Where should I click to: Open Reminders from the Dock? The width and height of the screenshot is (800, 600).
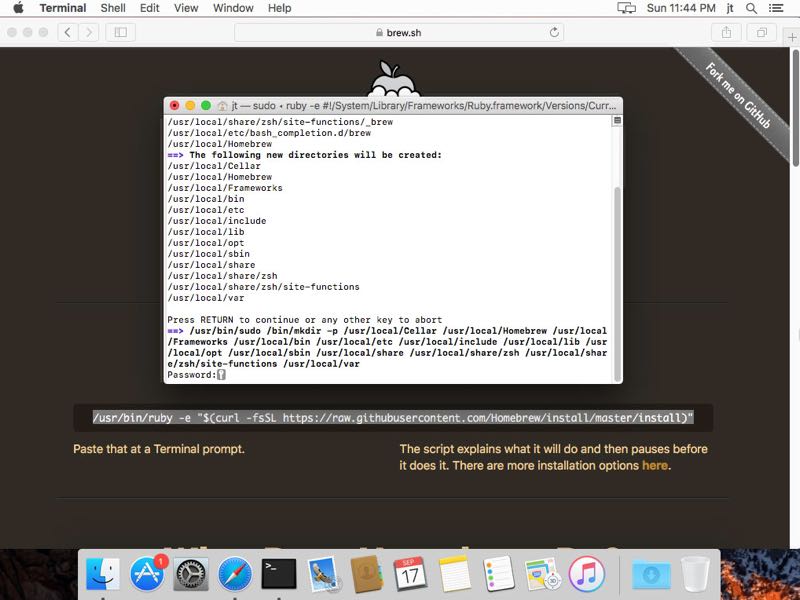coord(498,574)
